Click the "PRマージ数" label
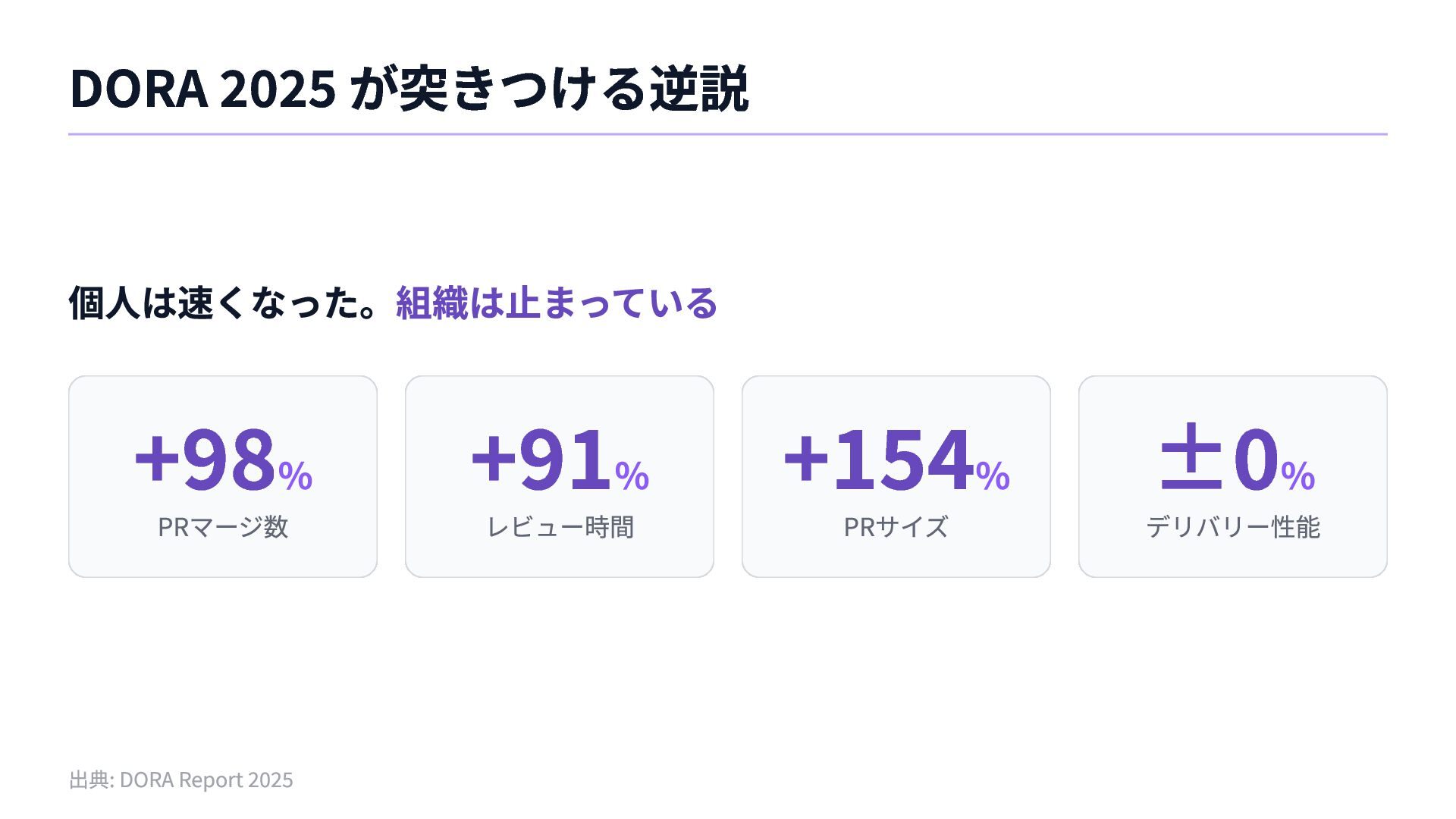This screenshot has width=1456, height=819. (x=223, y=526)
